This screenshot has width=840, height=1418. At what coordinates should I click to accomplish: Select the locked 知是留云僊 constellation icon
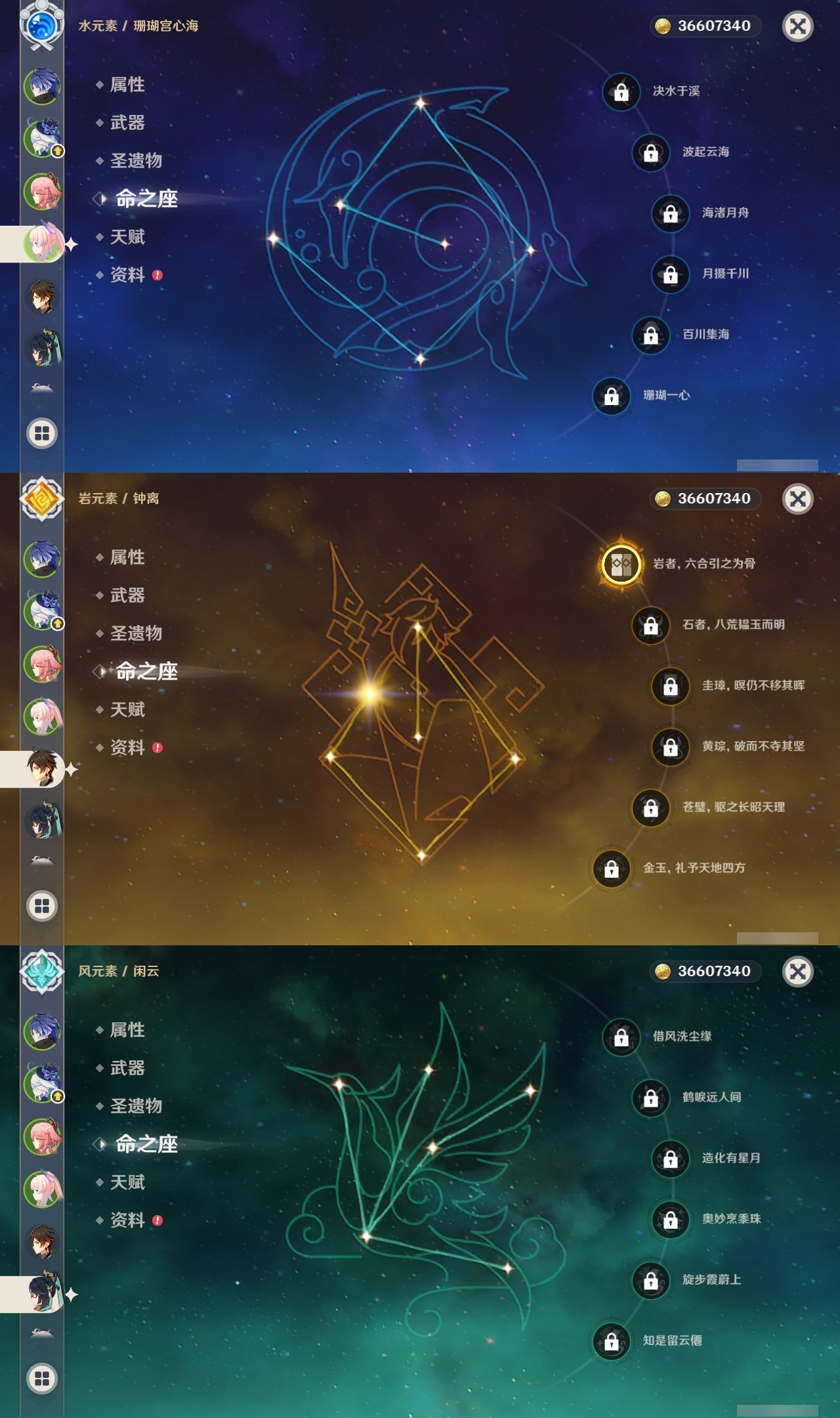(611, 1341)
